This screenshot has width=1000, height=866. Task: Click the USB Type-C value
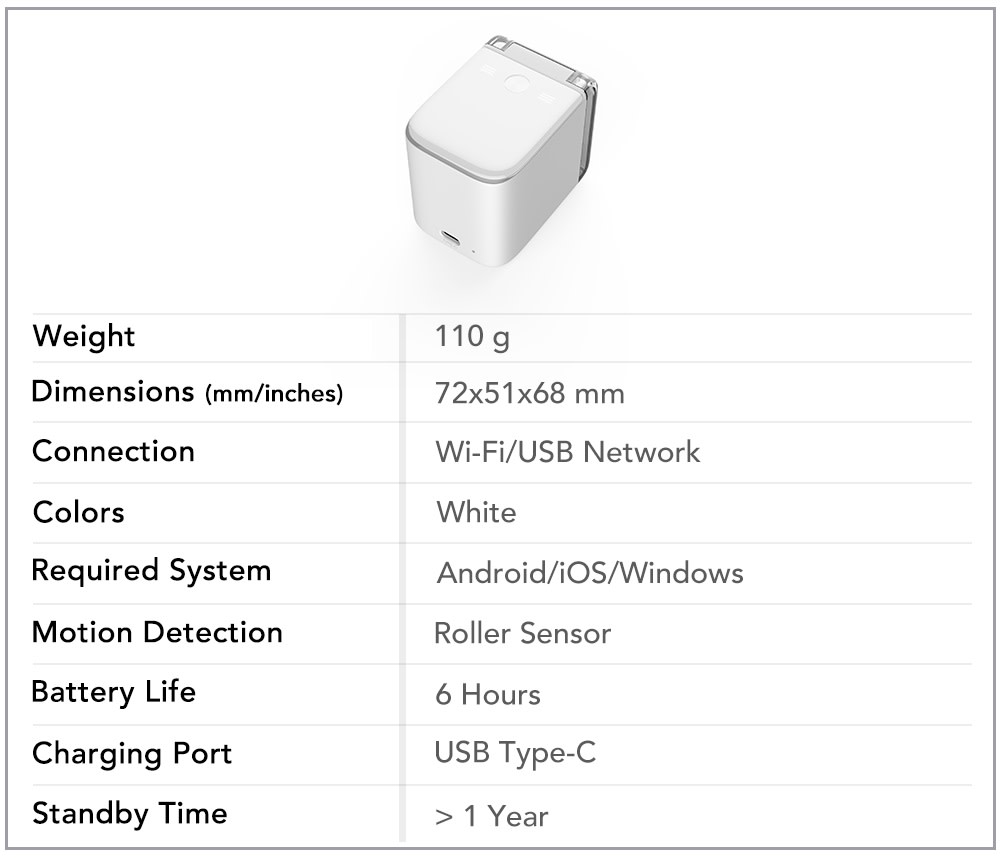pos(515,753)
